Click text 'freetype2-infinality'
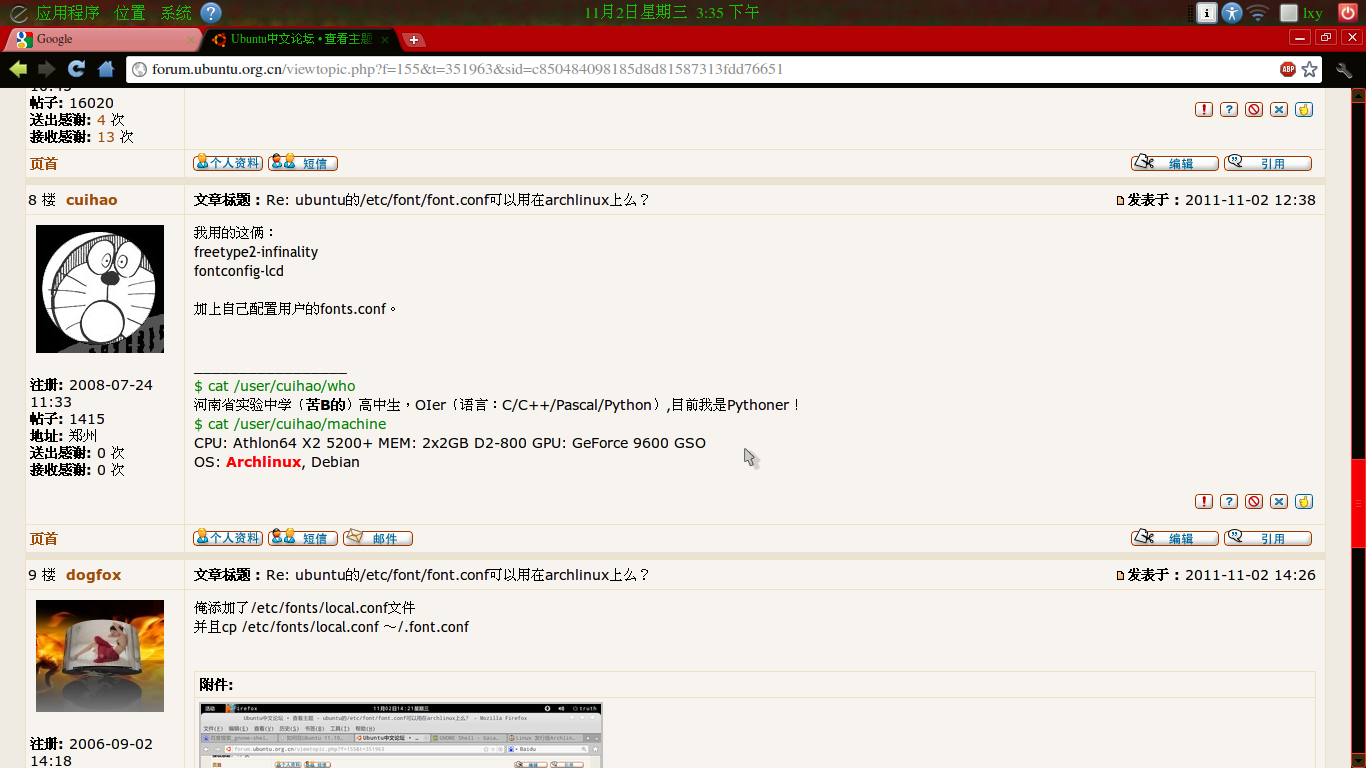The height and width of the screenshot is (768, 1366). 256,252
